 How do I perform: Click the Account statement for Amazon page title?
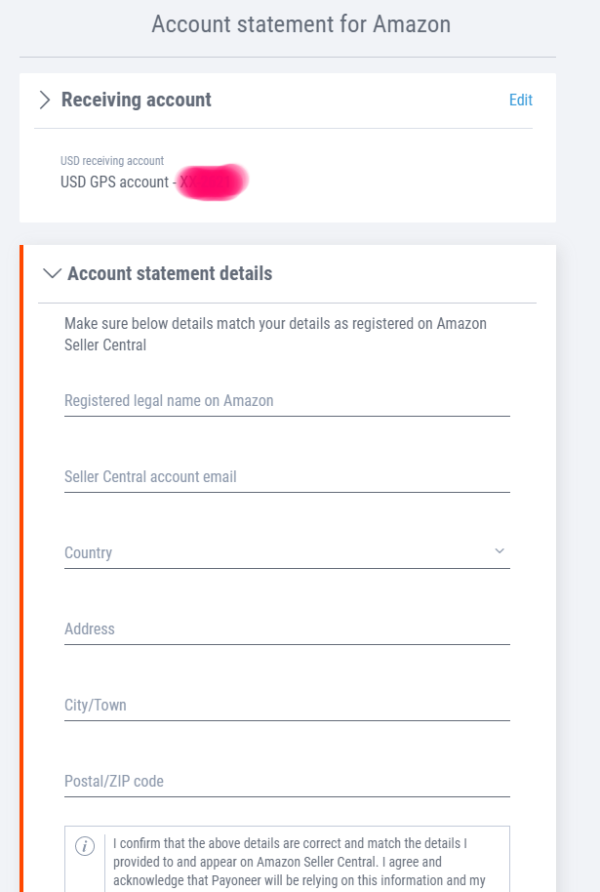[x=299, y=24]
